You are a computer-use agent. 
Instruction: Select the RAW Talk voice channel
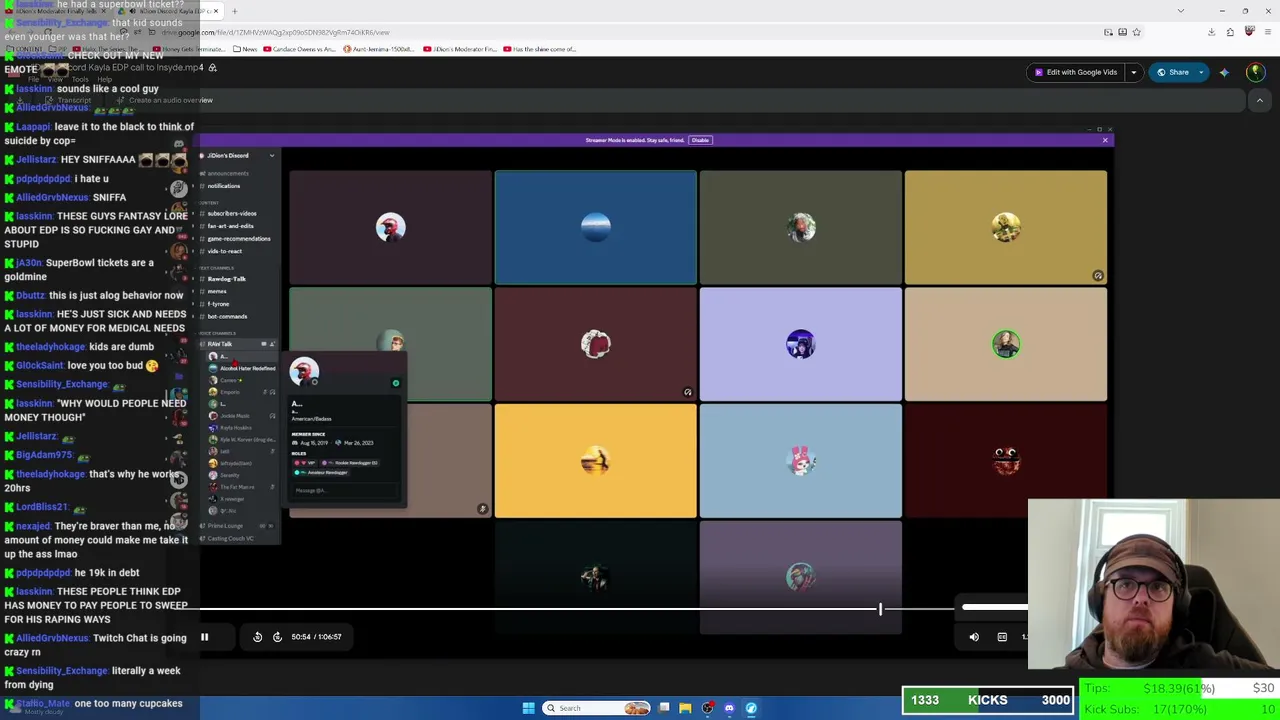click(220, 344)
